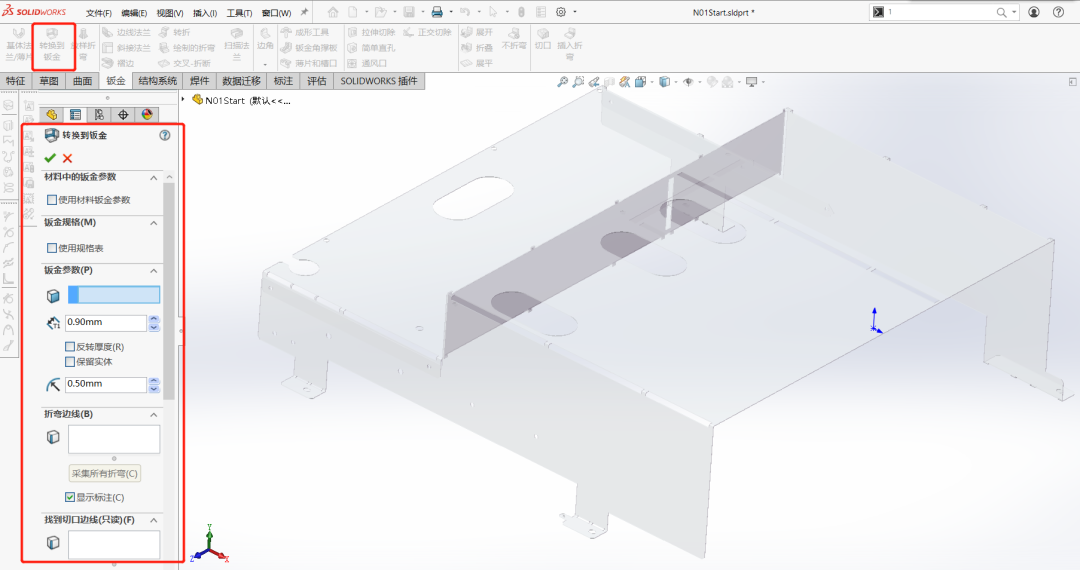
Task: Open the DimXpertManager crosshair tab
Action: coord(123,114)
